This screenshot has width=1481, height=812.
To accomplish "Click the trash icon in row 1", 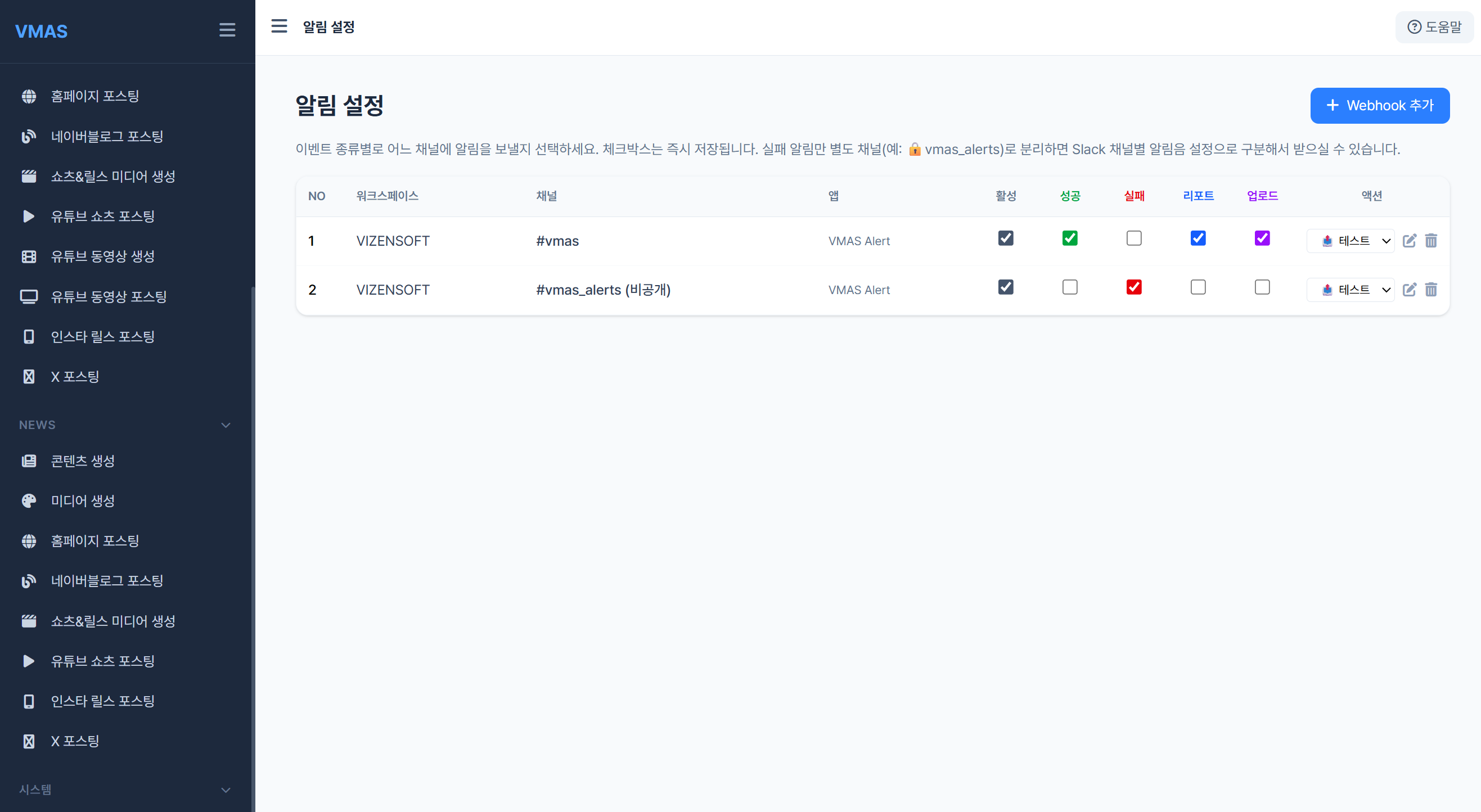I will coord(1431,241).
